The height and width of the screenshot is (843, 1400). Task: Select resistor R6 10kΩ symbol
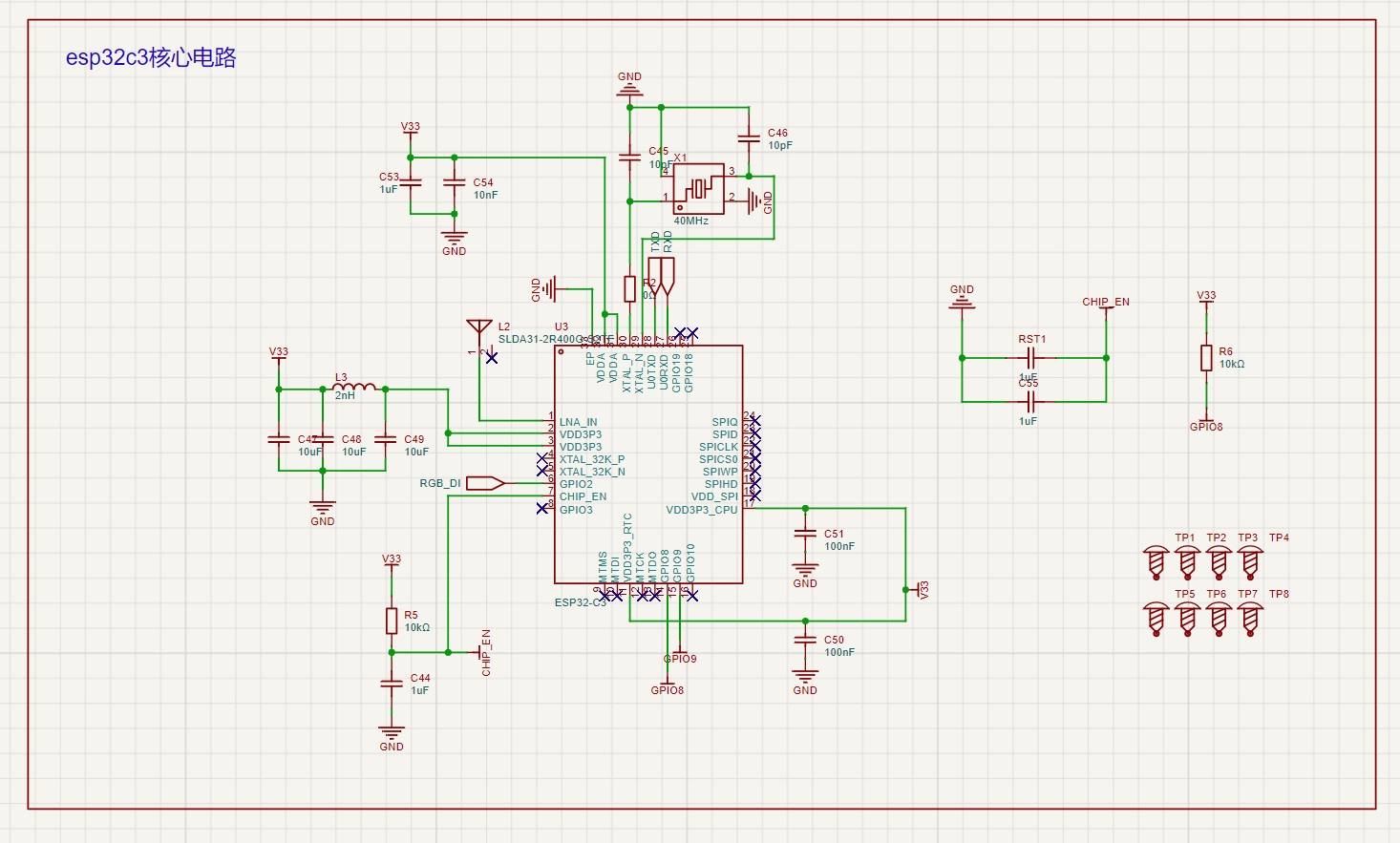tap(1206, 358)
